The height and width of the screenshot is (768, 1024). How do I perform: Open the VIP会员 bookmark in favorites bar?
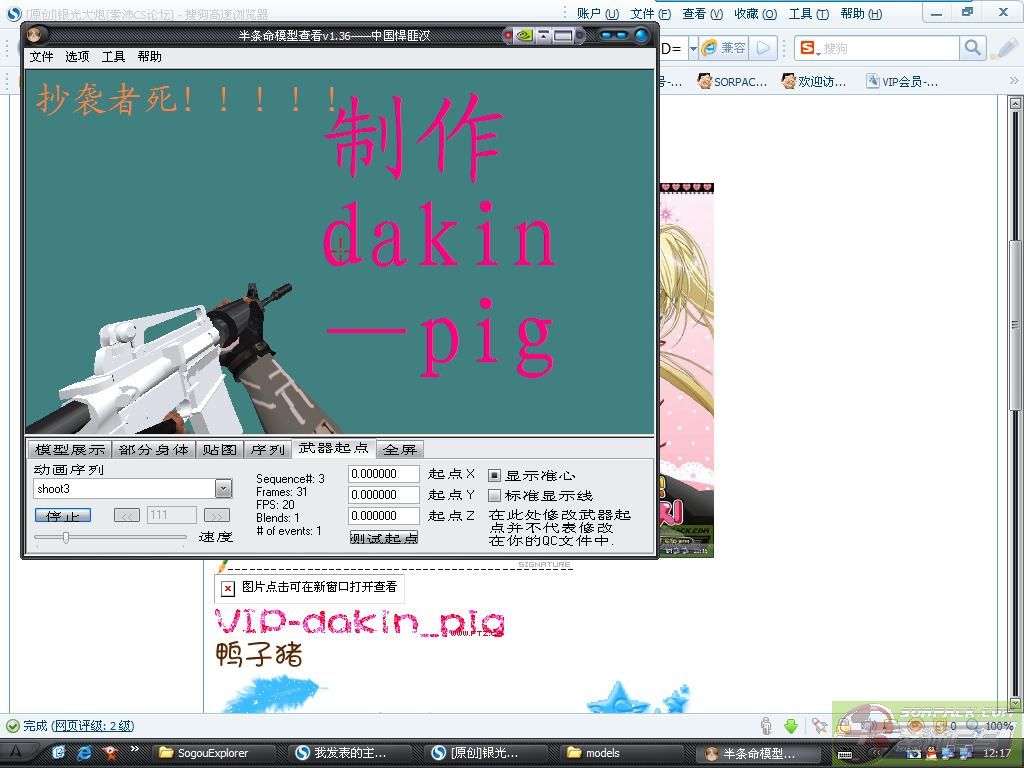(x=901, y=82)
